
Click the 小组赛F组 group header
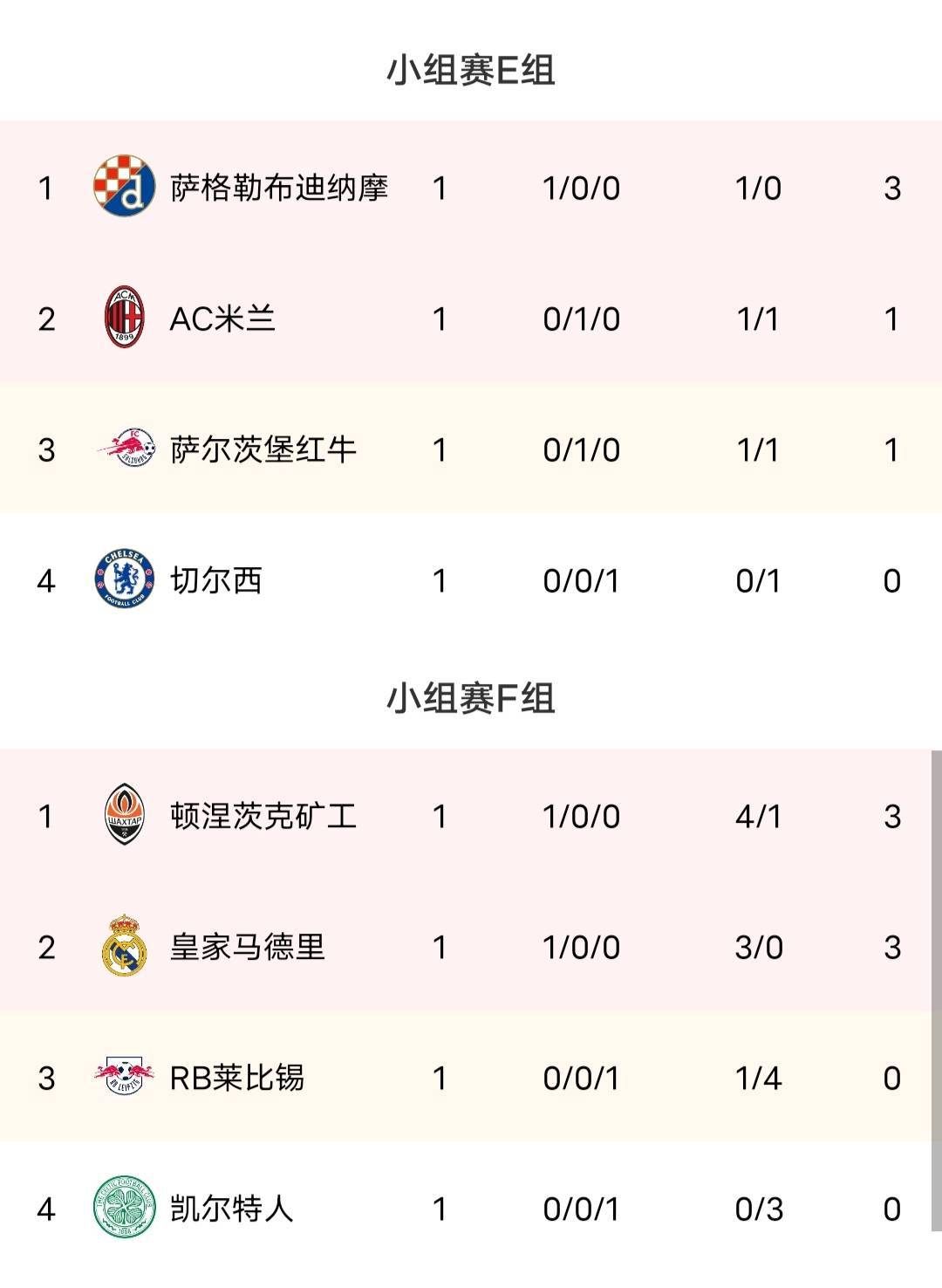[471, 698]
